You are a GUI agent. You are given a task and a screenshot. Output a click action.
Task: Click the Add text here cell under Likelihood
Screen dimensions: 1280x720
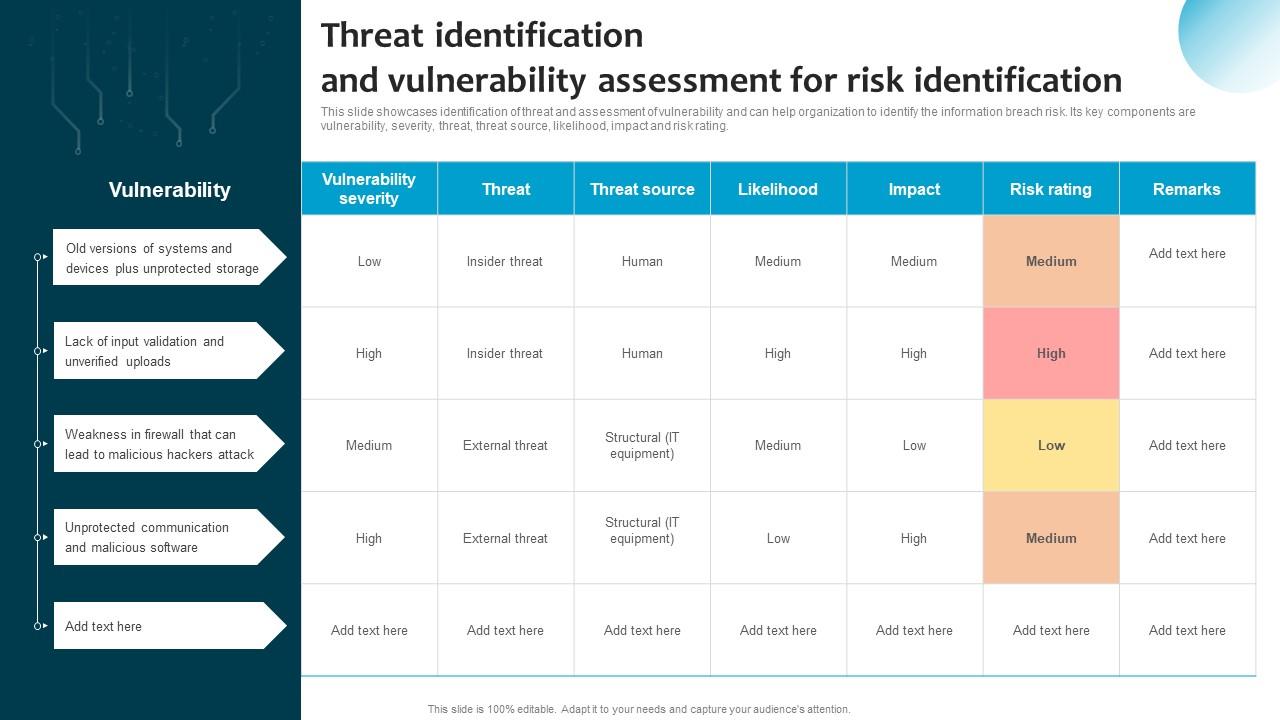click(x=778, y=630)
